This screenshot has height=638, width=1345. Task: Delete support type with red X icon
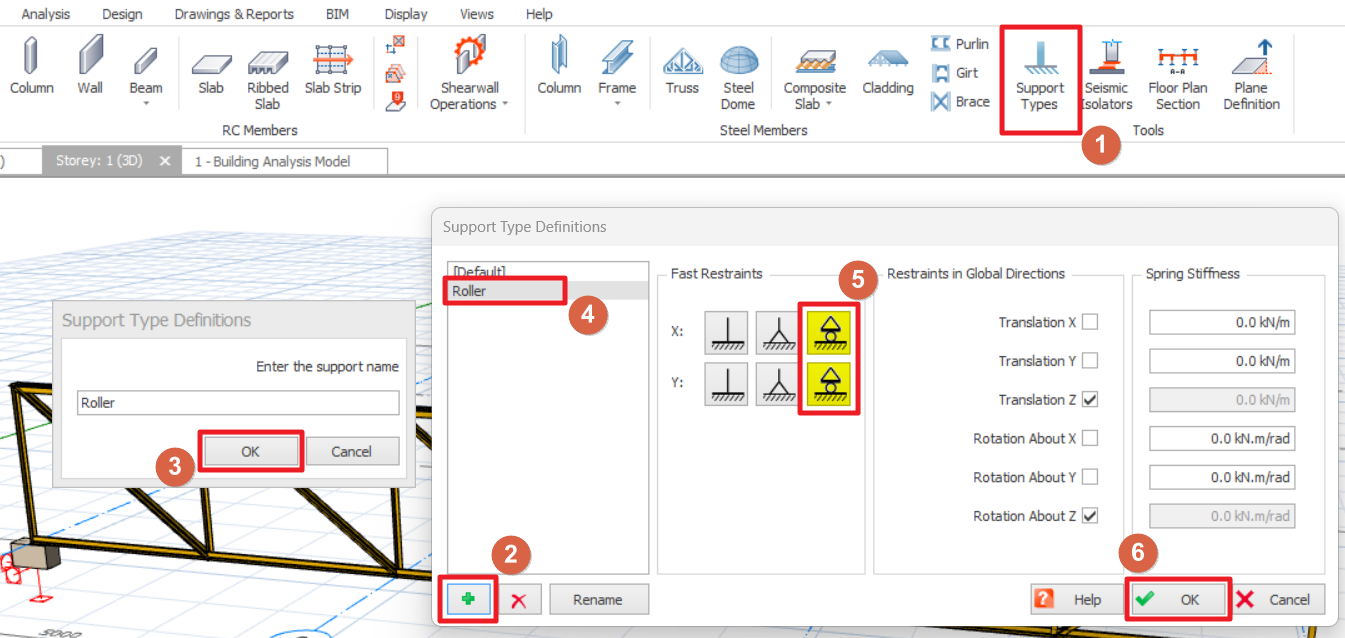[519, 600]
